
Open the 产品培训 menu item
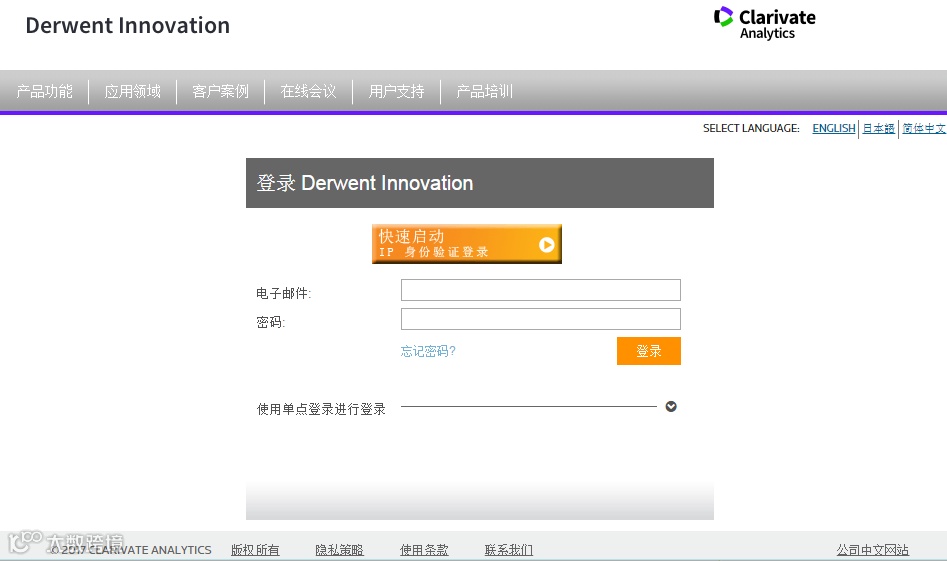tap(484, 91)
